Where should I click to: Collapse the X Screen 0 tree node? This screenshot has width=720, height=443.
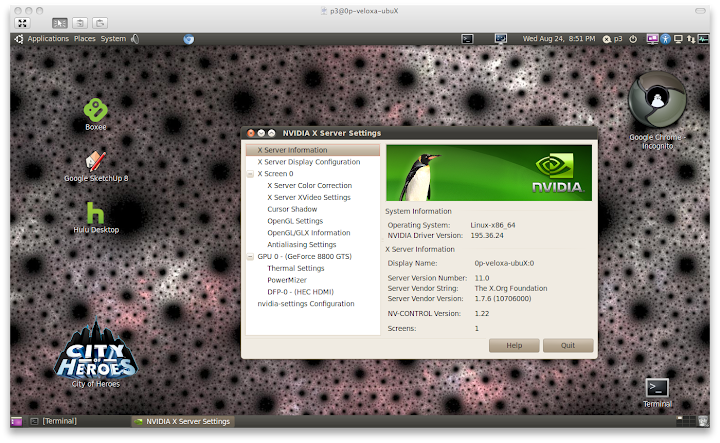click(251, 174)
